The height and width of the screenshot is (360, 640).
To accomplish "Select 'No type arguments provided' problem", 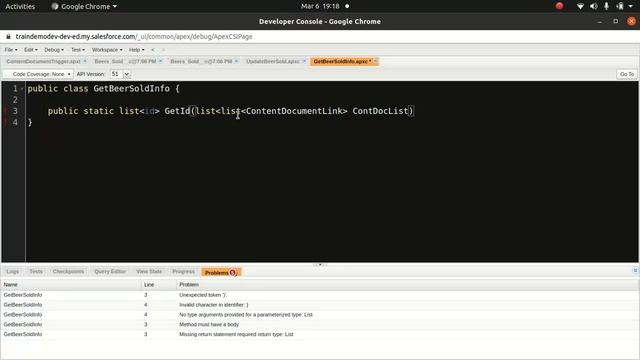I will point(320,315).
